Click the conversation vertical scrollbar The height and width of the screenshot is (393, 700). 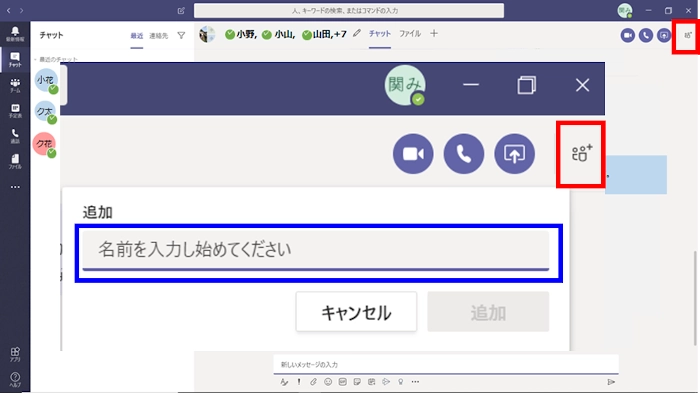pos(695,298)
